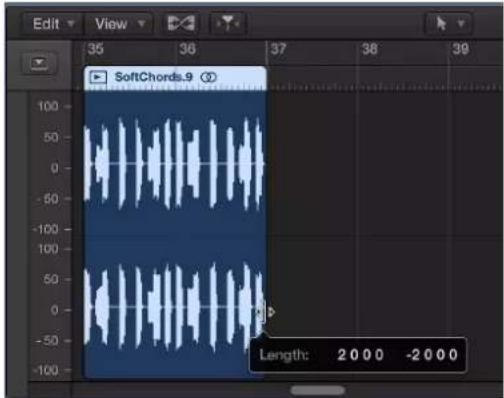This screenshot has height=398, width=504.
Task: Toggle the Catch playhead icon
Action: point(228,24)
